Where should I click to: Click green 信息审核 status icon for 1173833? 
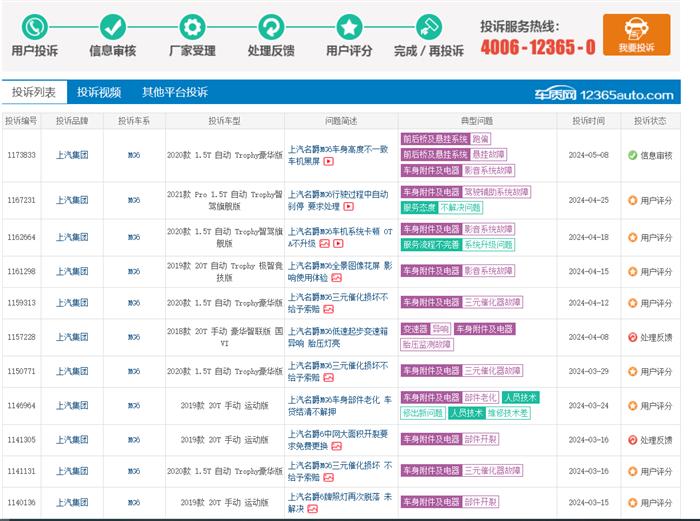click(632, 155)
